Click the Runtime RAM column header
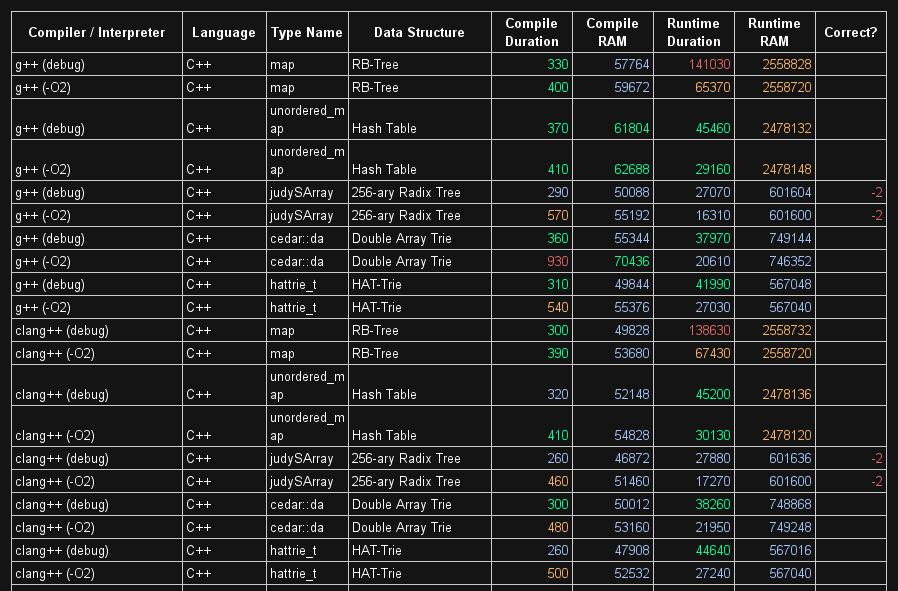This screenshot has height=591, width=898. click(774, 33)
